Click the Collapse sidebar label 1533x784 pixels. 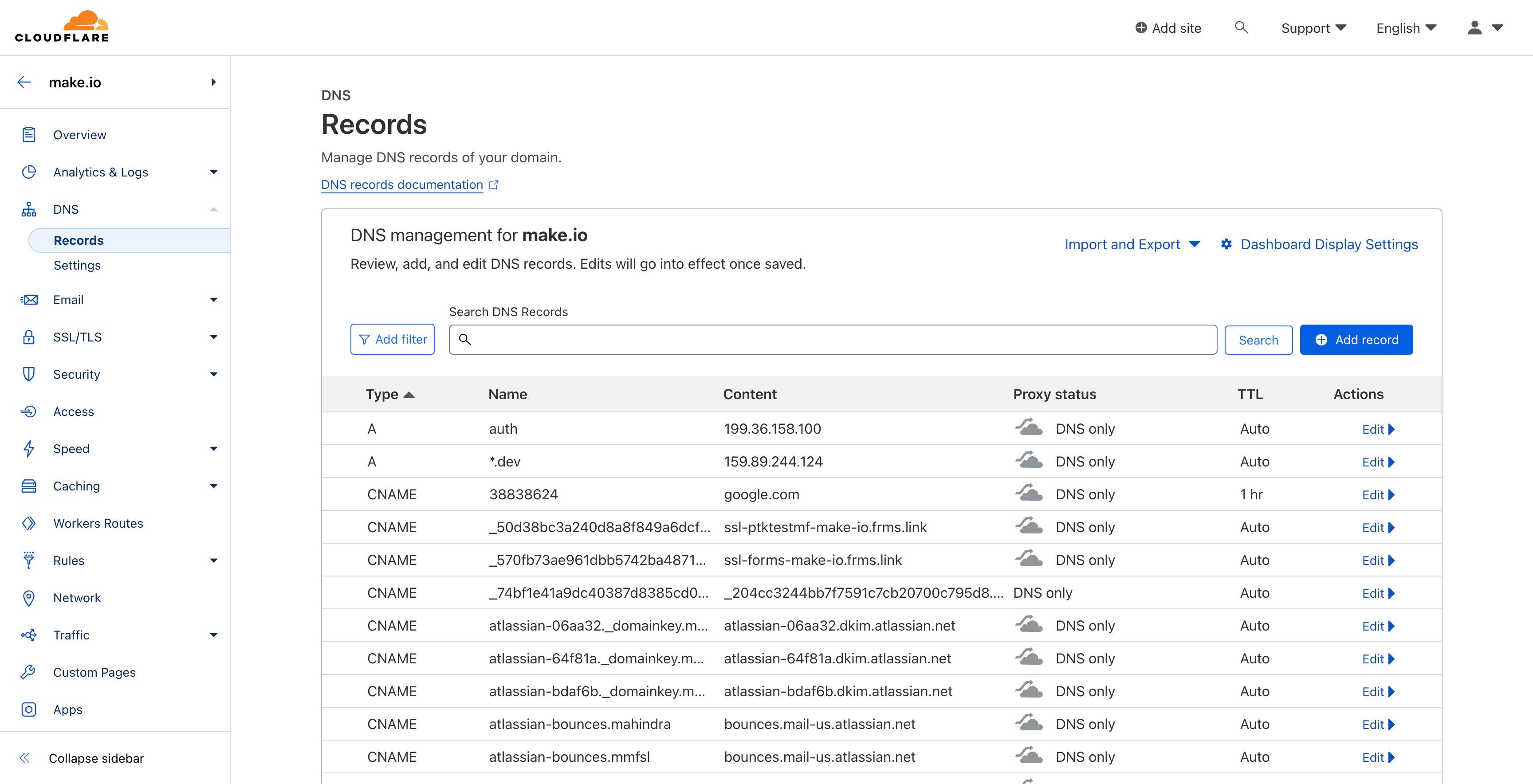click(x=96, y=758)
